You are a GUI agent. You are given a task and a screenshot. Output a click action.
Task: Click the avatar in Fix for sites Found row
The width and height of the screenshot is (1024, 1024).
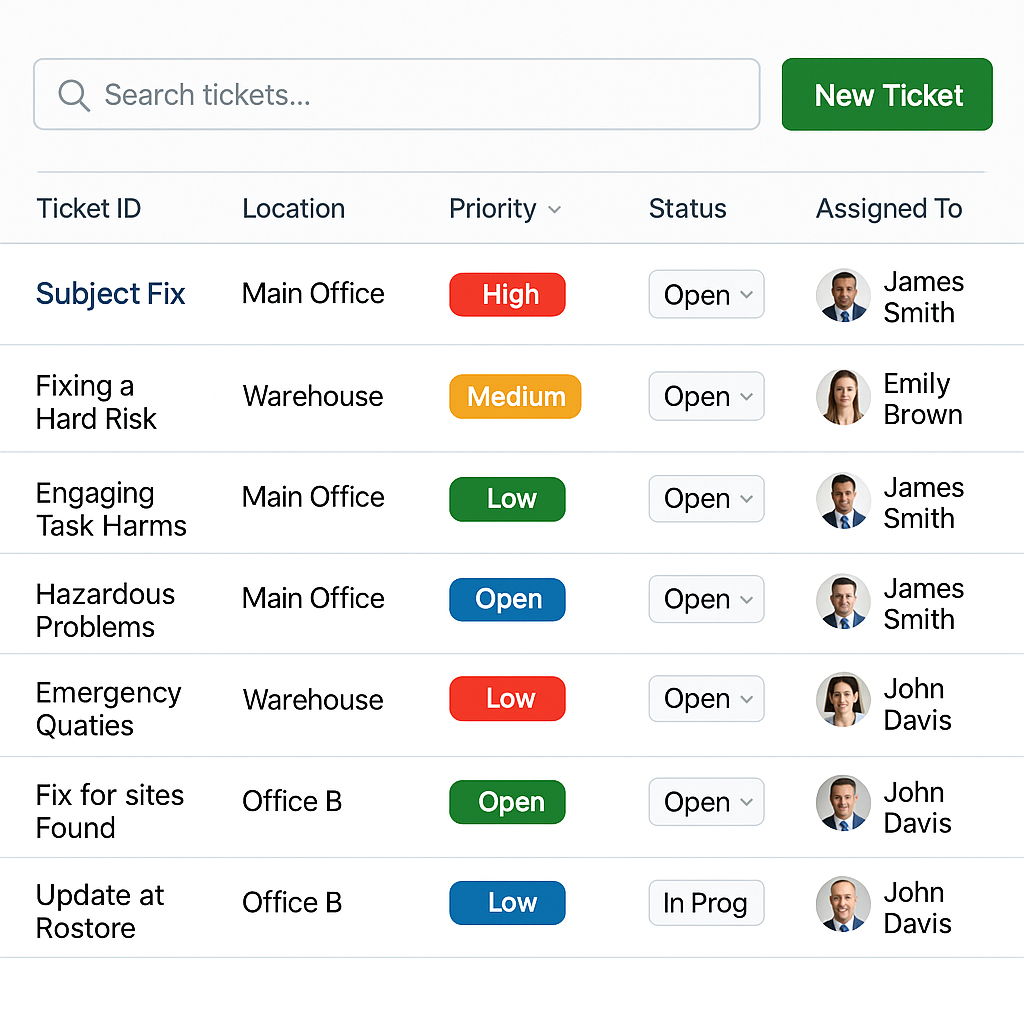843,803
